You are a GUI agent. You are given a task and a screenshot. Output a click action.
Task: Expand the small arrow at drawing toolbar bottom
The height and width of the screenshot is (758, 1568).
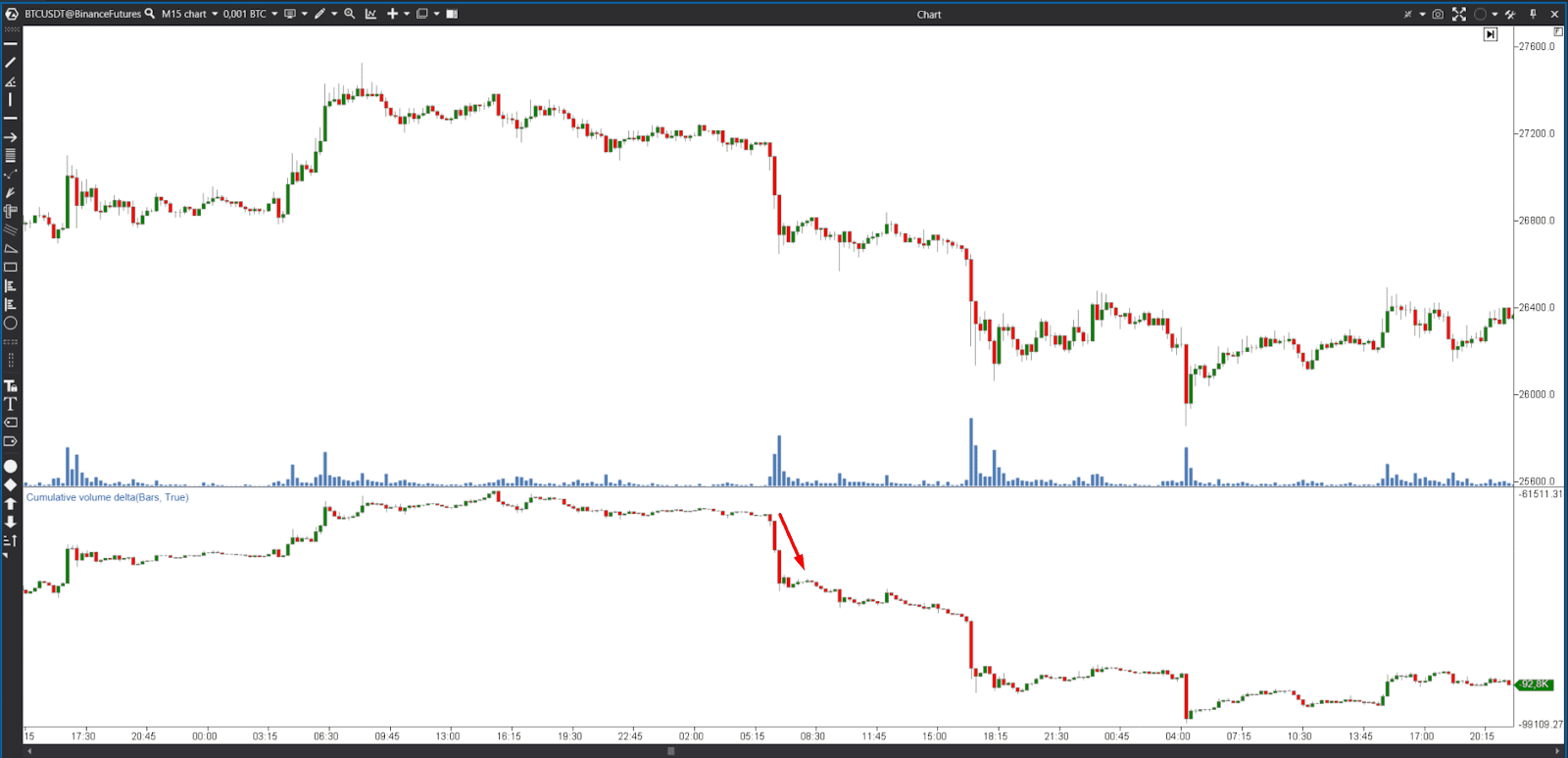(6, 556)
